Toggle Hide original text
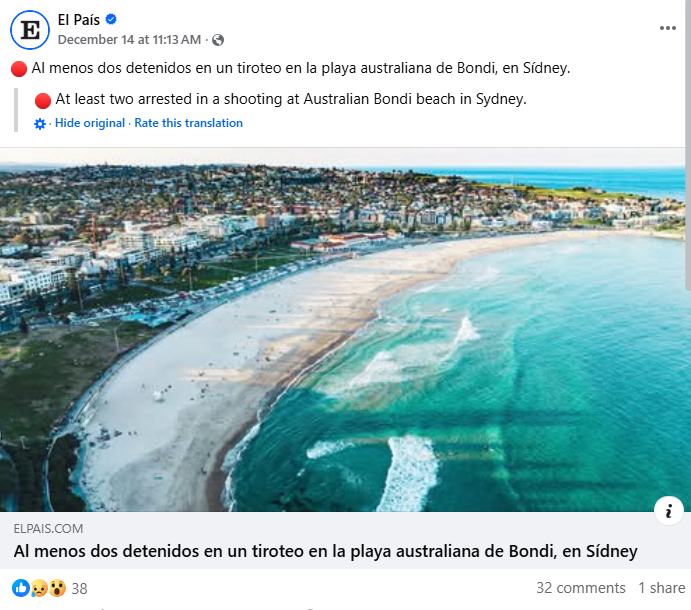 tap(90, 123)
